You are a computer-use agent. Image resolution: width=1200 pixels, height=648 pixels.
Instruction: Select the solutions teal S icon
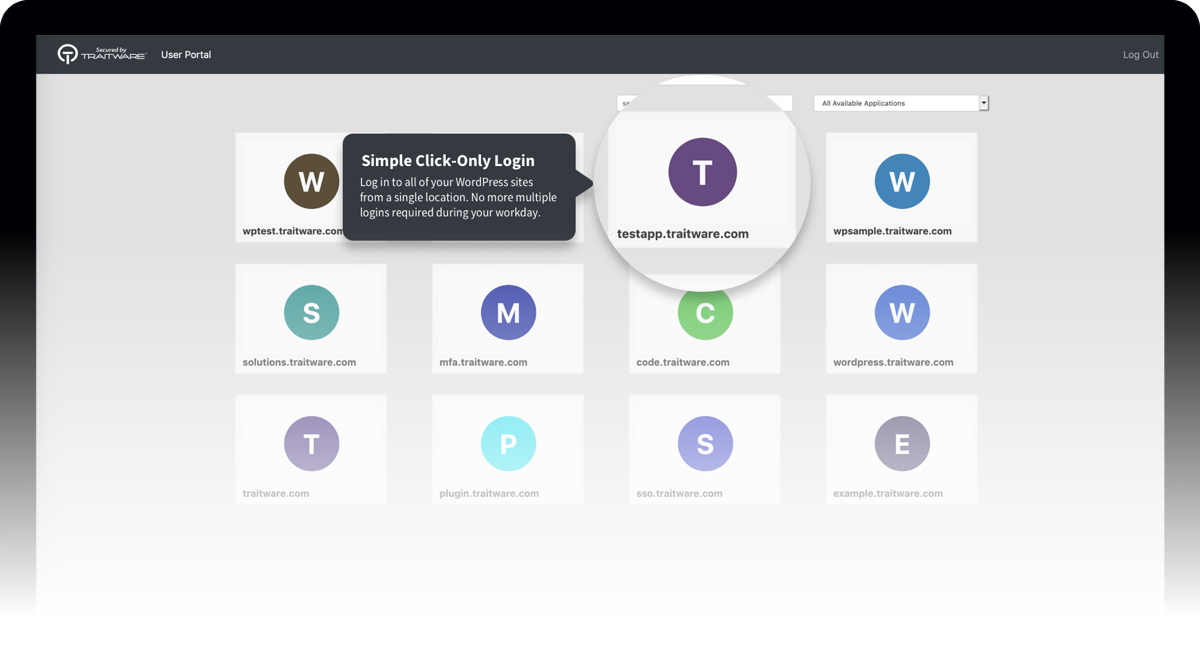click(312, 312)
